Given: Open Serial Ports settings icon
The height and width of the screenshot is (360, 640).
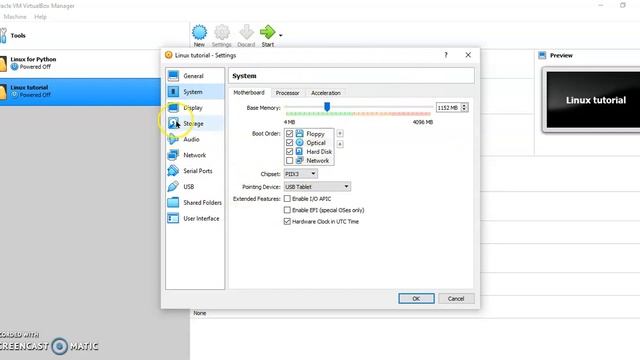Looking at the screenshot, I should point(173,171).
